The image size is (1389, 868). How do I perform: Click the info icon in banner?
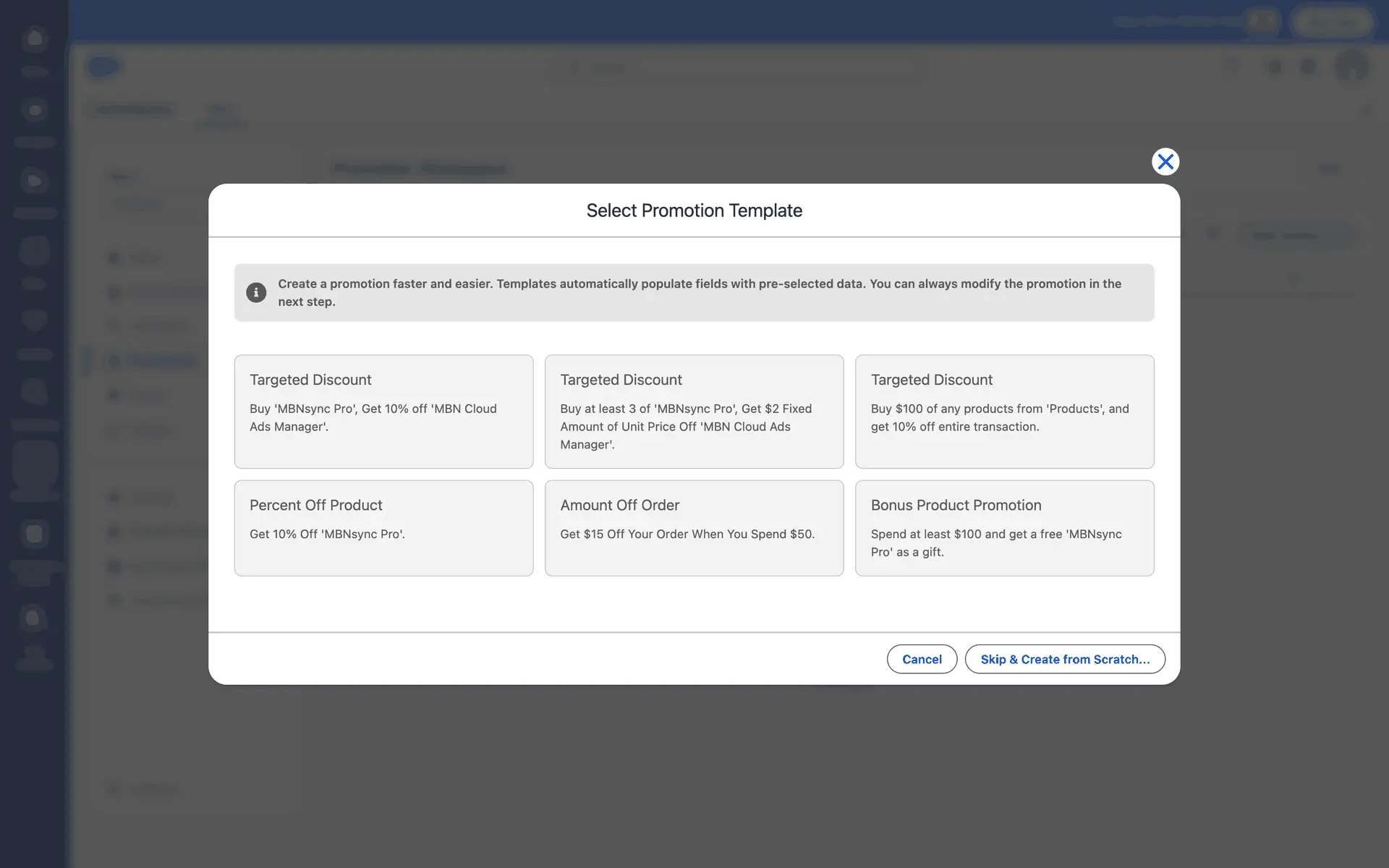(256, 292)
